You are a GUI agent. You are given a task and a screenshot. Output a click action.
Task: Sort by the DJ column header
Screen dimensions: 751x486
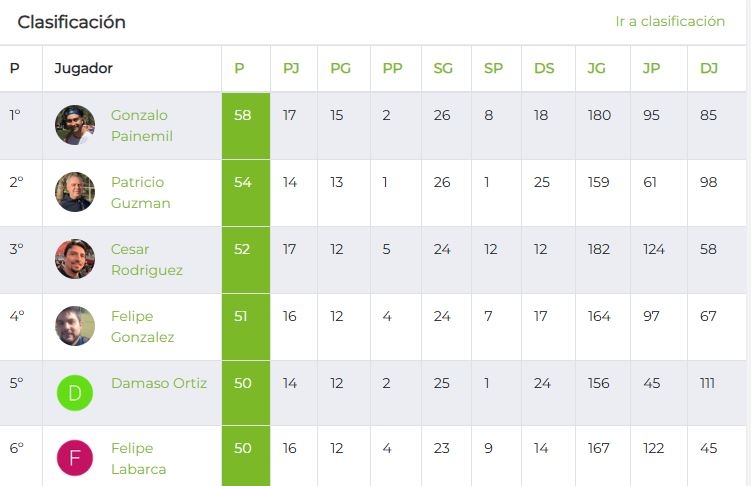click(x=709, y=68)
